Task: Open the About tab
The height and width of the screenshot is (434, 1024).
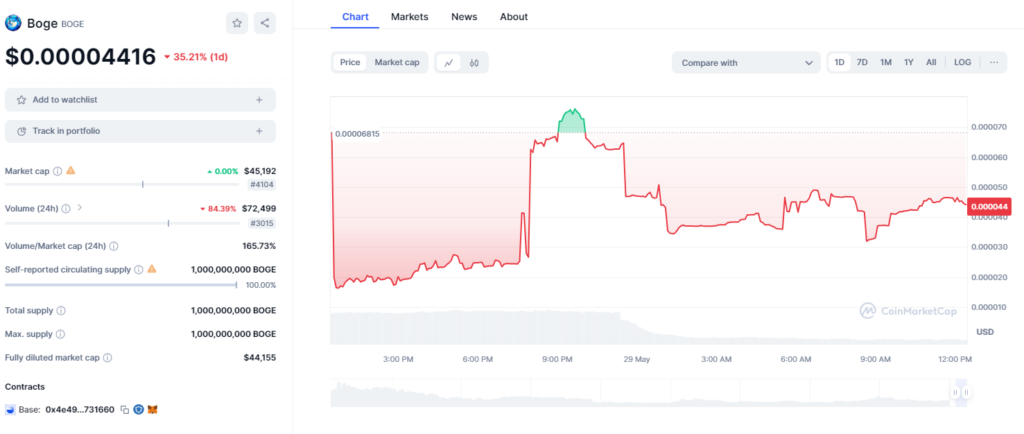Action: click(514, 17)
